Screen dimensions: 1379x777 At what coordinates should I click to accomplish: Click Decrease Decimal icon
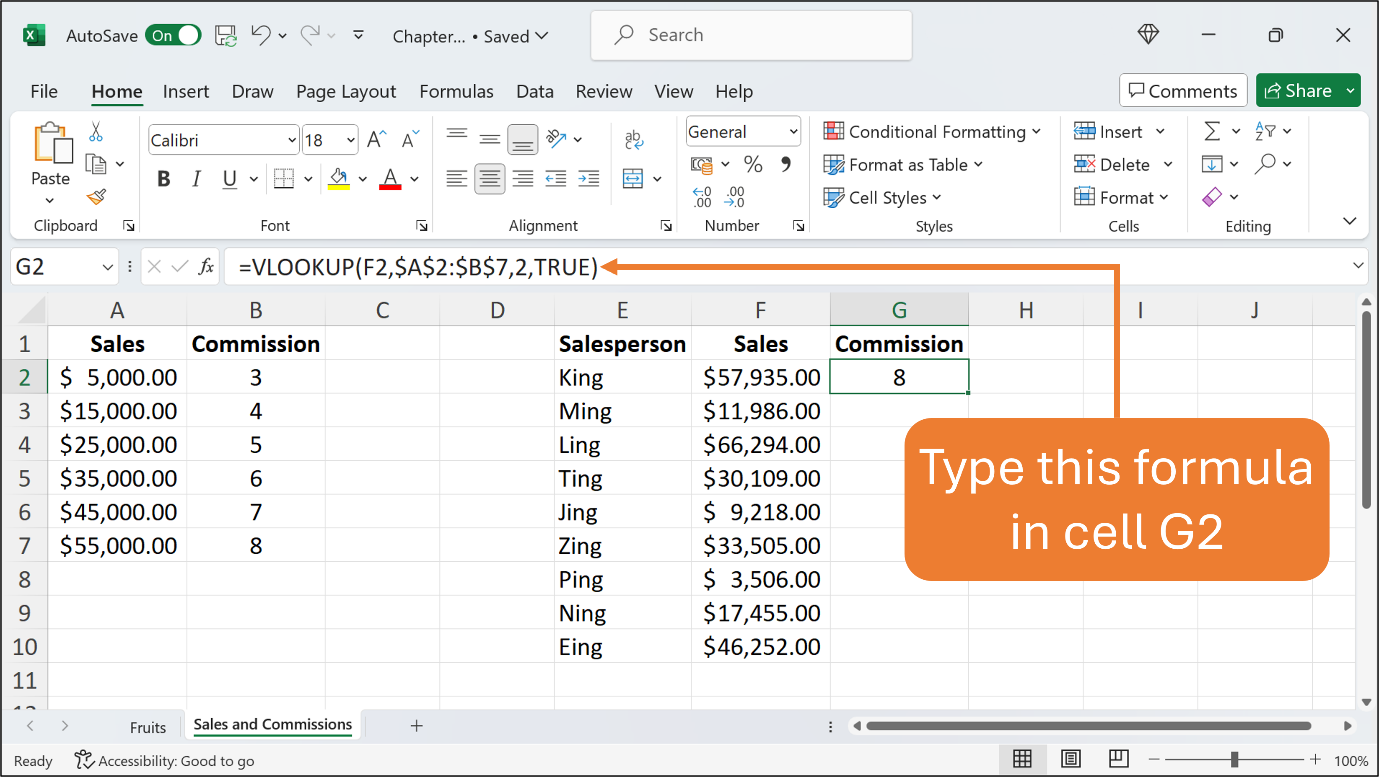(x=735, y=196)
